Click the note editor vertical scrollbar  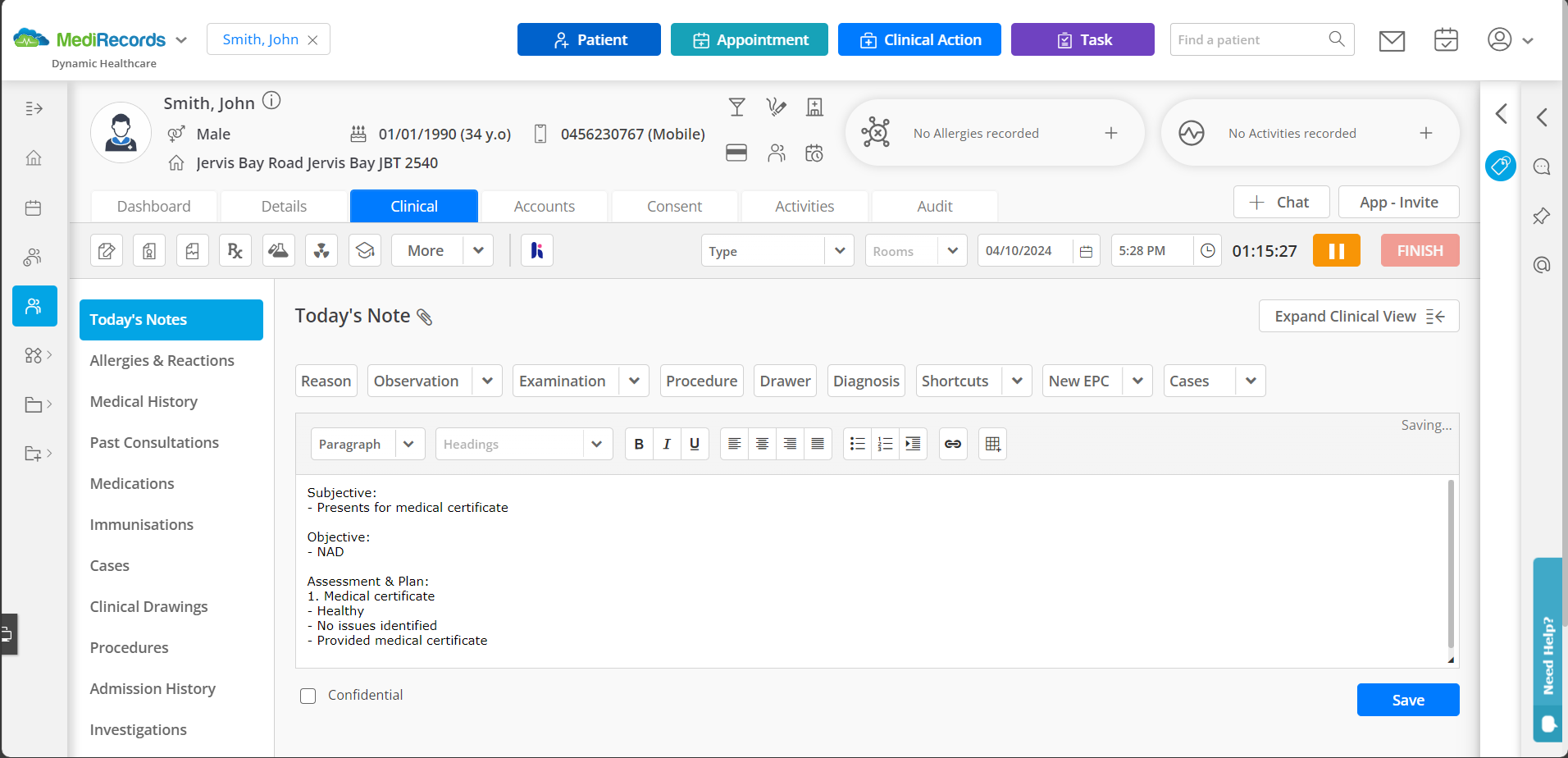[x=1451, y=564]
